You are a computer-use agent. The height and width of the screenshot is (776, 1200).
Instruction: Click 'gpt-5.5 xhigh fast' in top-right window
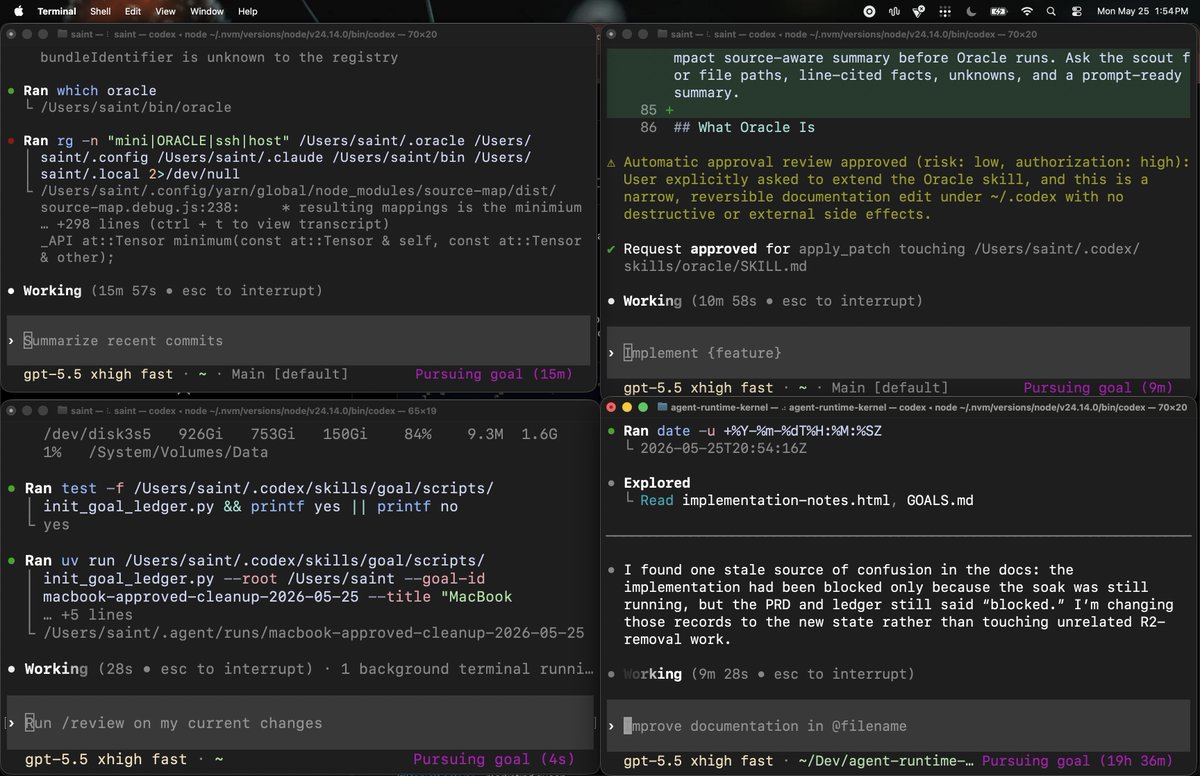pyautogui.click(x=698, y=387)
